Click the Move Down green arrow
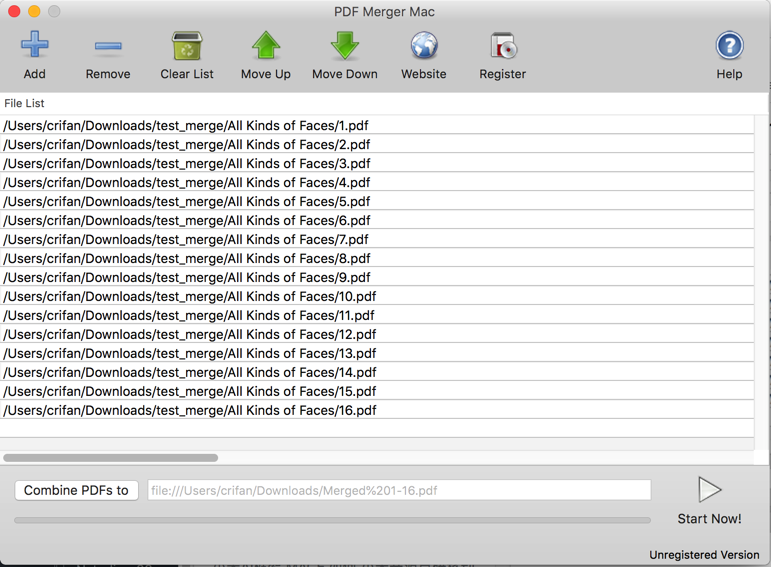This screenshot has width=771, height=567. coord(345,45)
